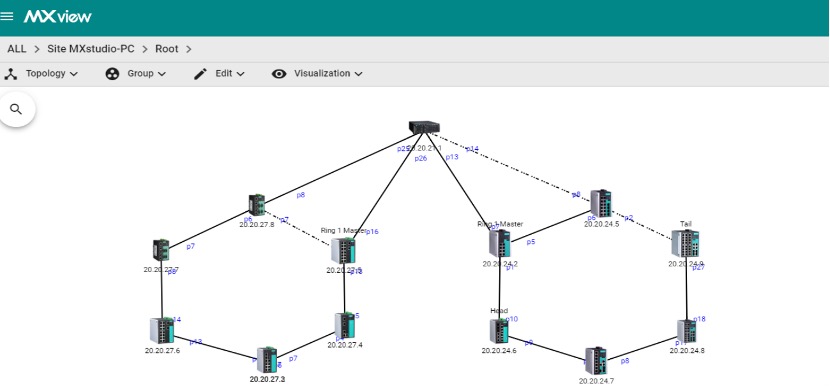Select left Ring 1 Master switch 20.20.27.5
The height and width of the screenshot is (386, 830).
pyautogui.click(x=343, y=251)
